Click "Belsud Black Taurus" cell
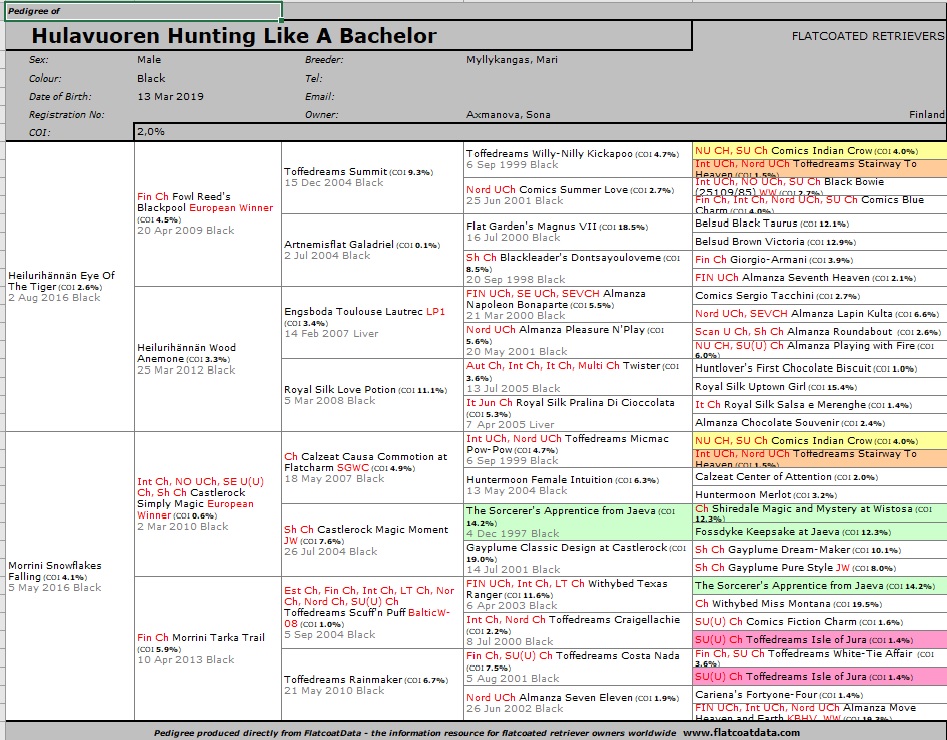 click(x=820, y=223)
